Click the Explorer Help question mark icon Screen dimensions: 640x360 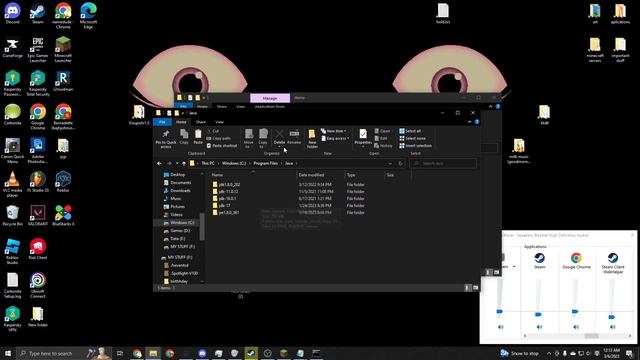[x=477, y=122]
